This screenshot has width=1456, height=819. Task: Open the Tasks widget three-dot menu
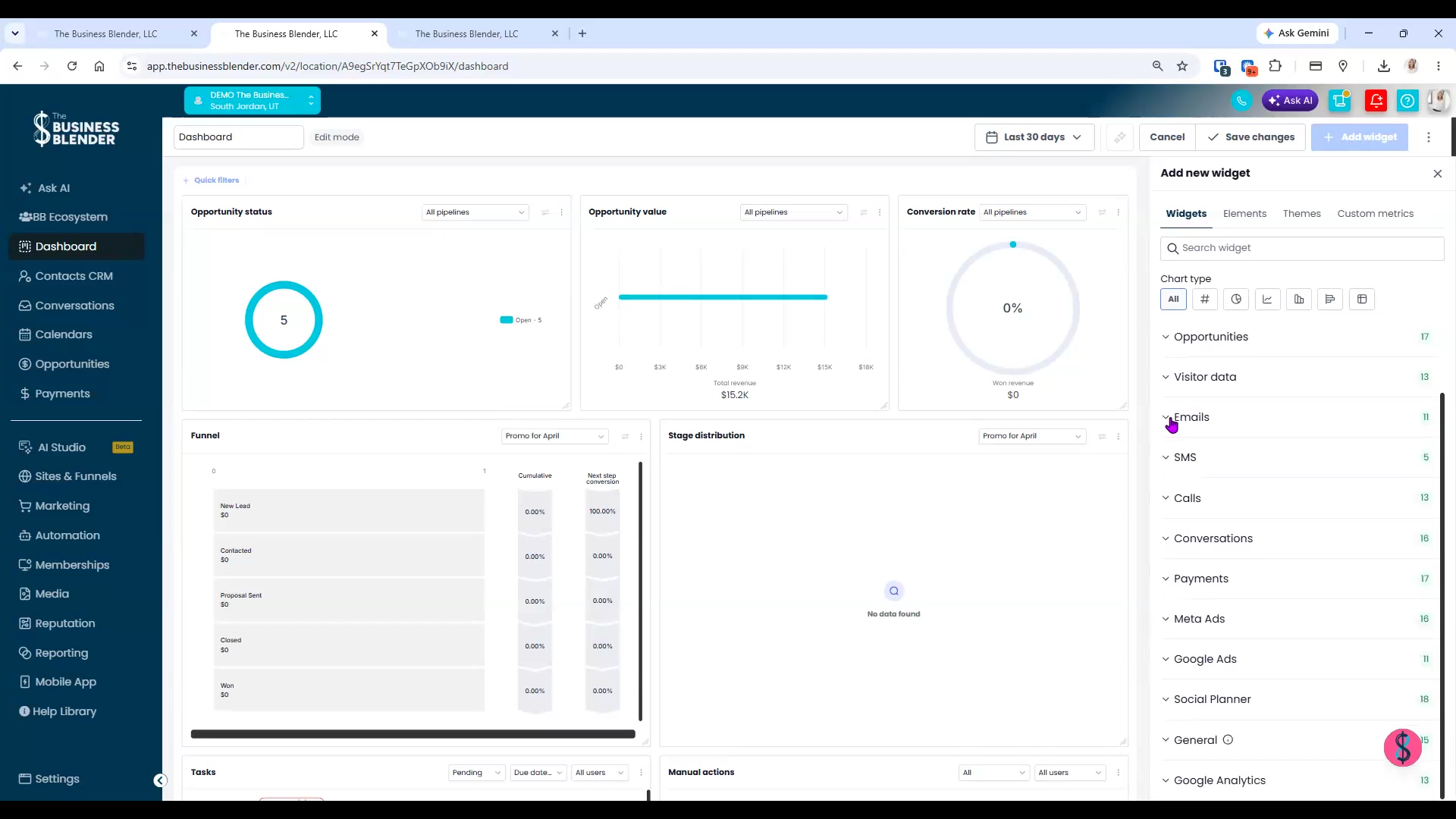pos(642,773)
